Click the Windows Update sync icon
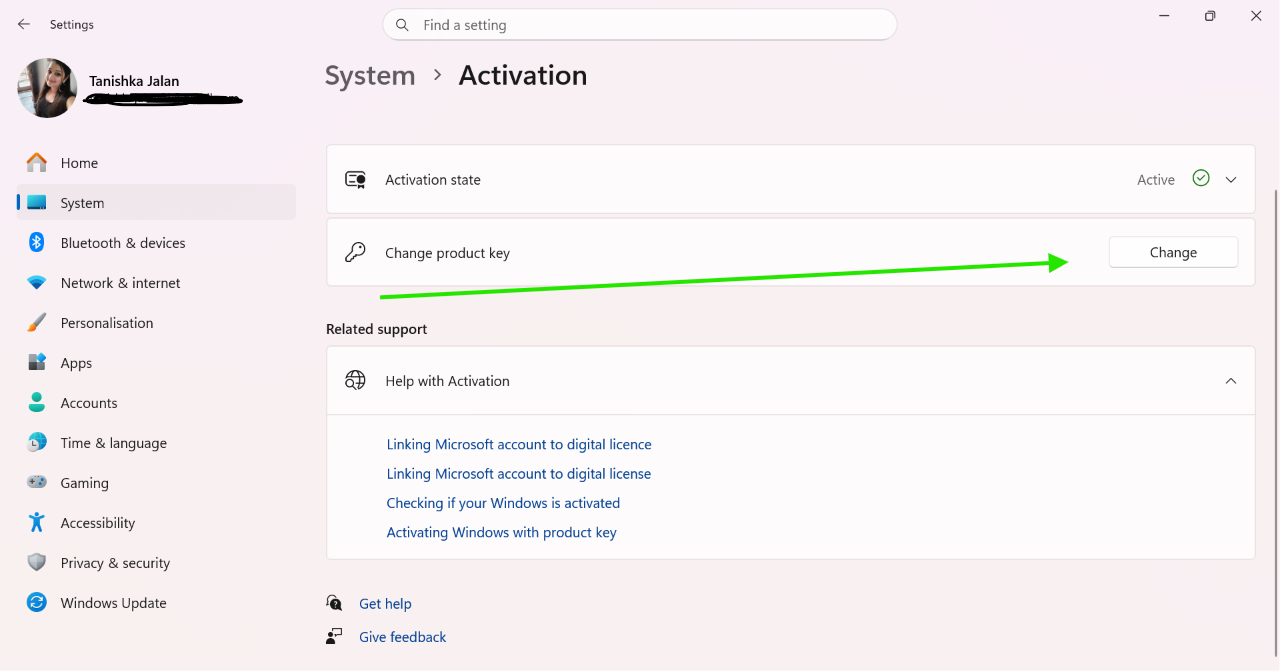 [37, 603]
